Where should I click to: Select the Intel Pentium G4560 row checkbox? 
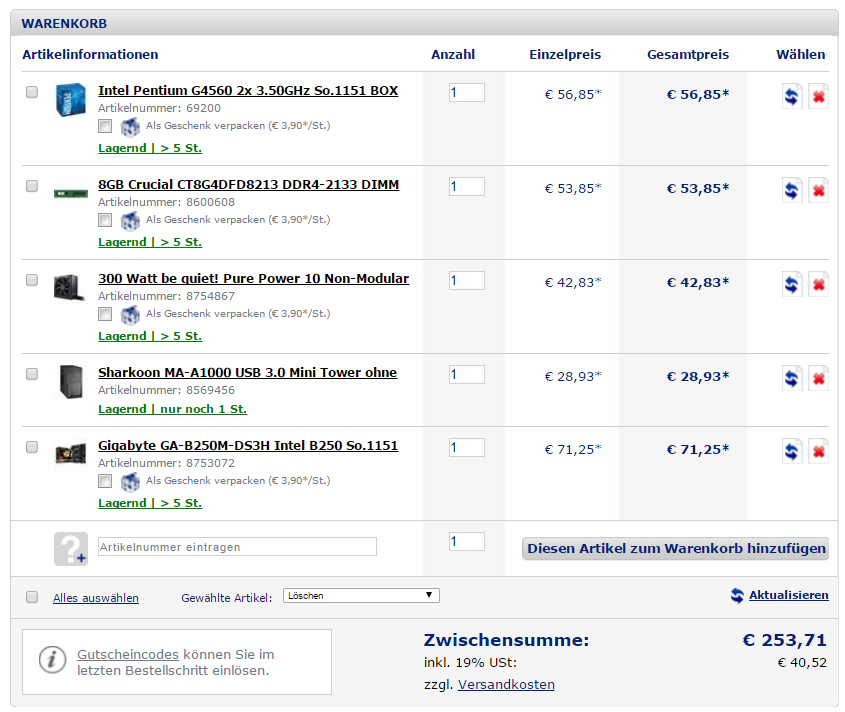tap(32, 92)
